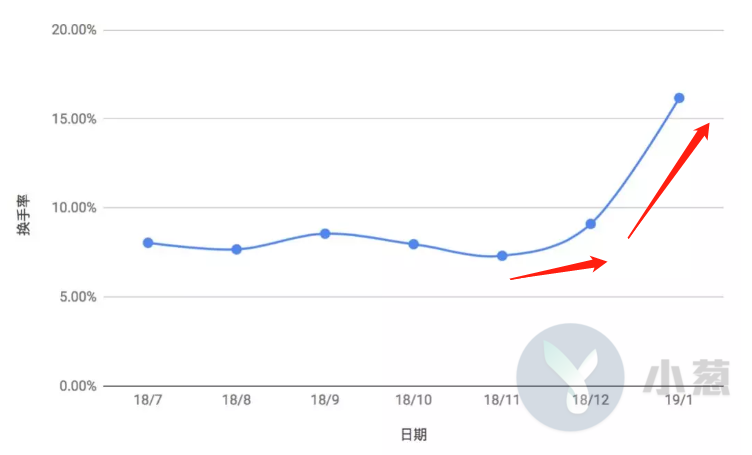Click the 5.00% y-axis label

coord(76,297)
